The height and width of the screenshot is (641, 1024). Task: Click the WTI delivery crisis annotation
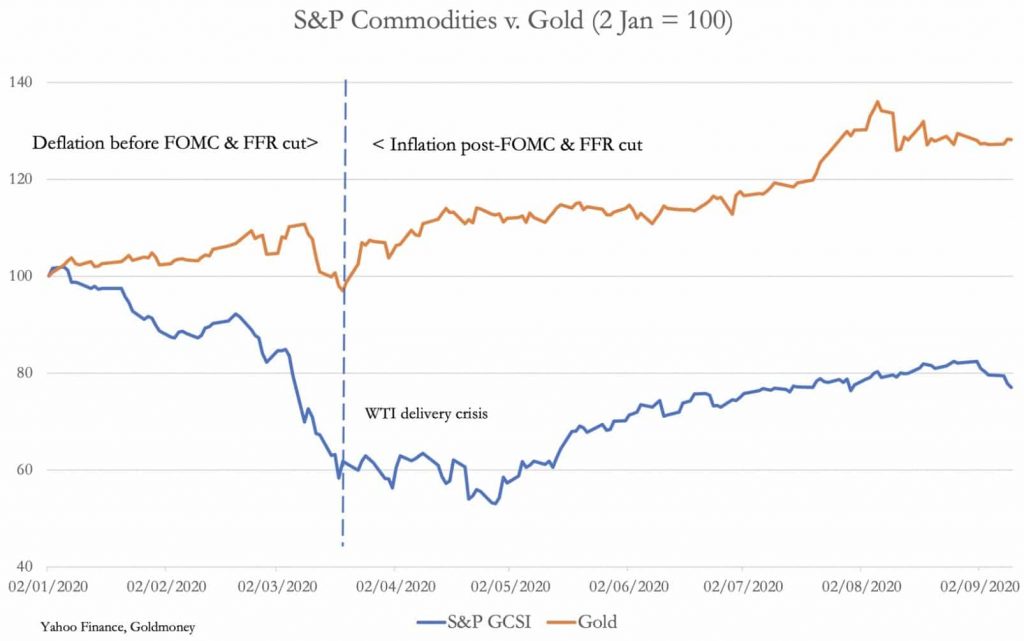[x=426, y=413]
